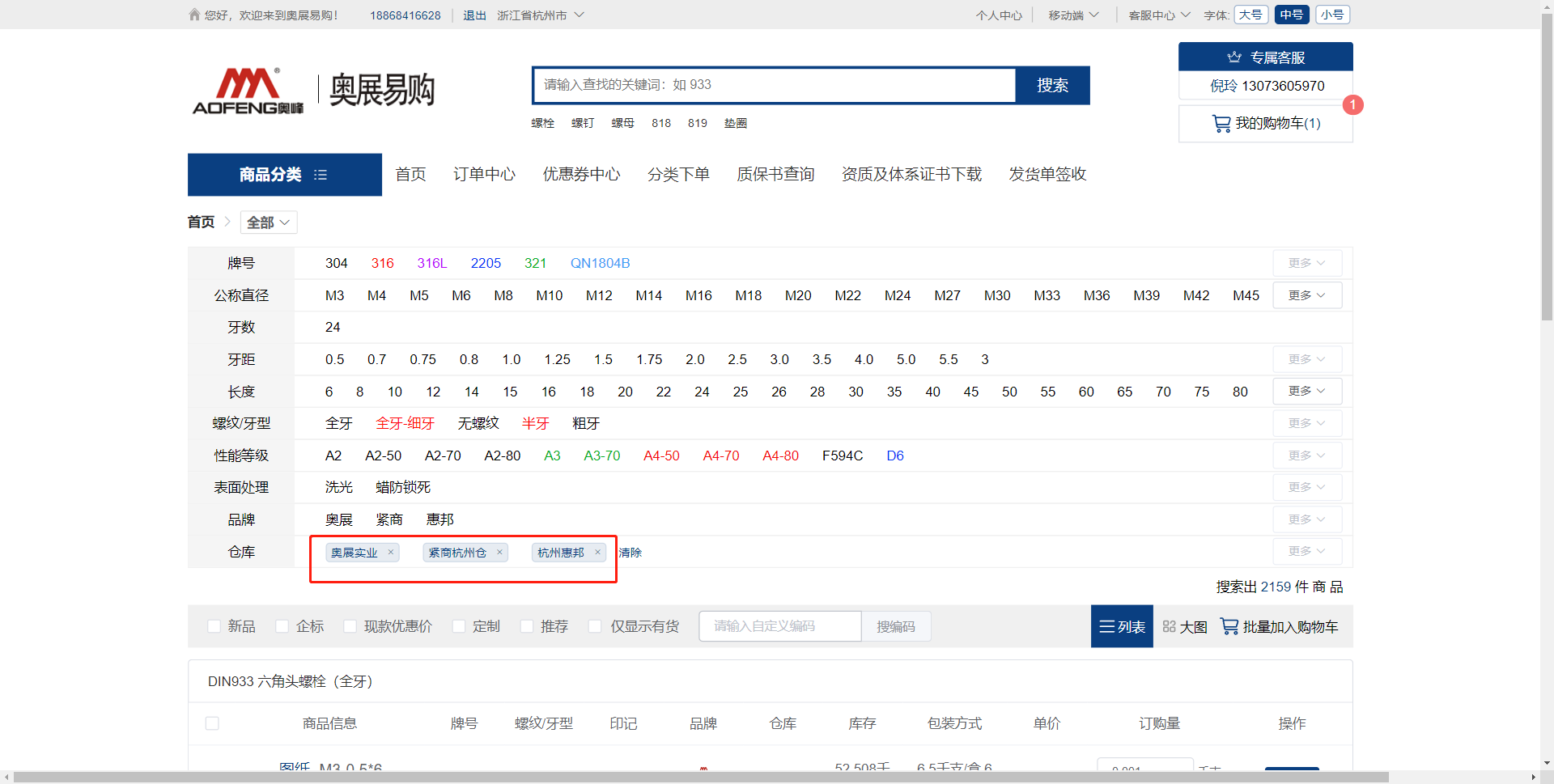Image resolution: width=1554 pixels, height=784 pixels.
Task: Remove the 奥展实业 warehouse filter tag
Action: 391,552
